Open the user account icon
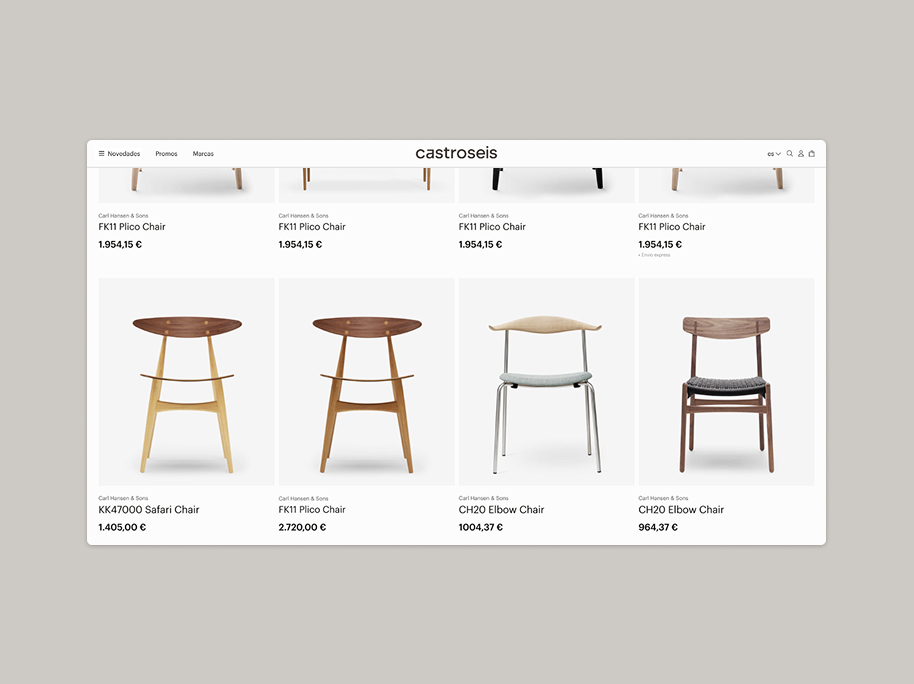 (x=801, y=154)
